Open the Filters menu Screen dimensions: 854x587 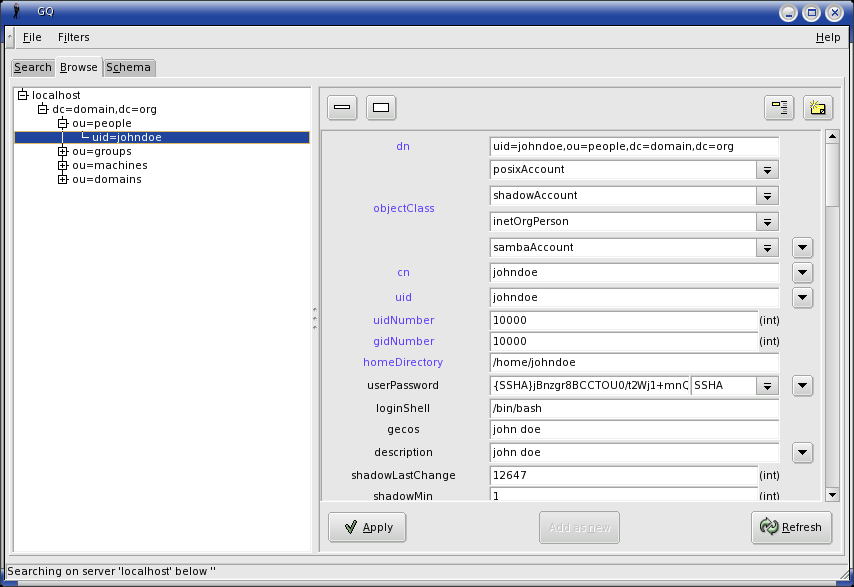74,37
